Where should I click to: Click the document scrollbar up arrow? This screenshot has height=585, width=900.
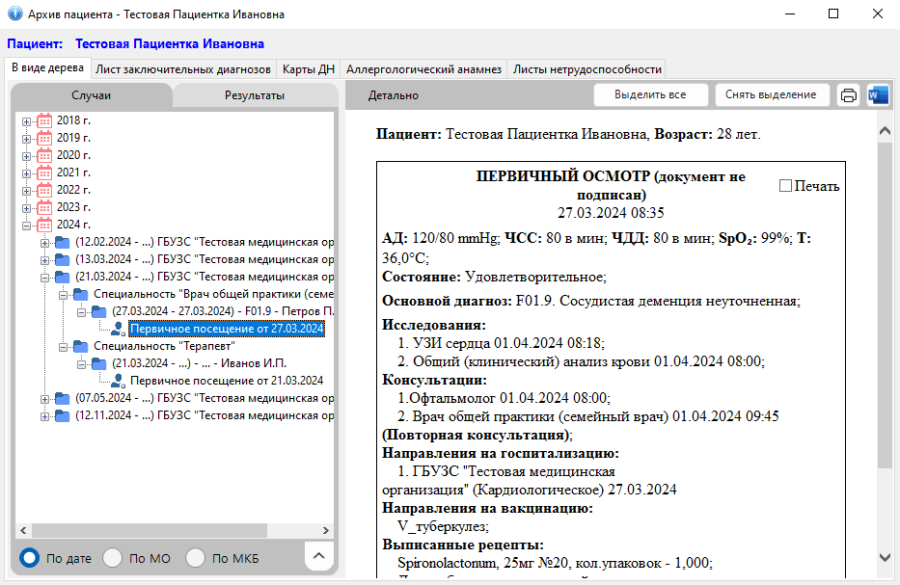click(885, 131)
